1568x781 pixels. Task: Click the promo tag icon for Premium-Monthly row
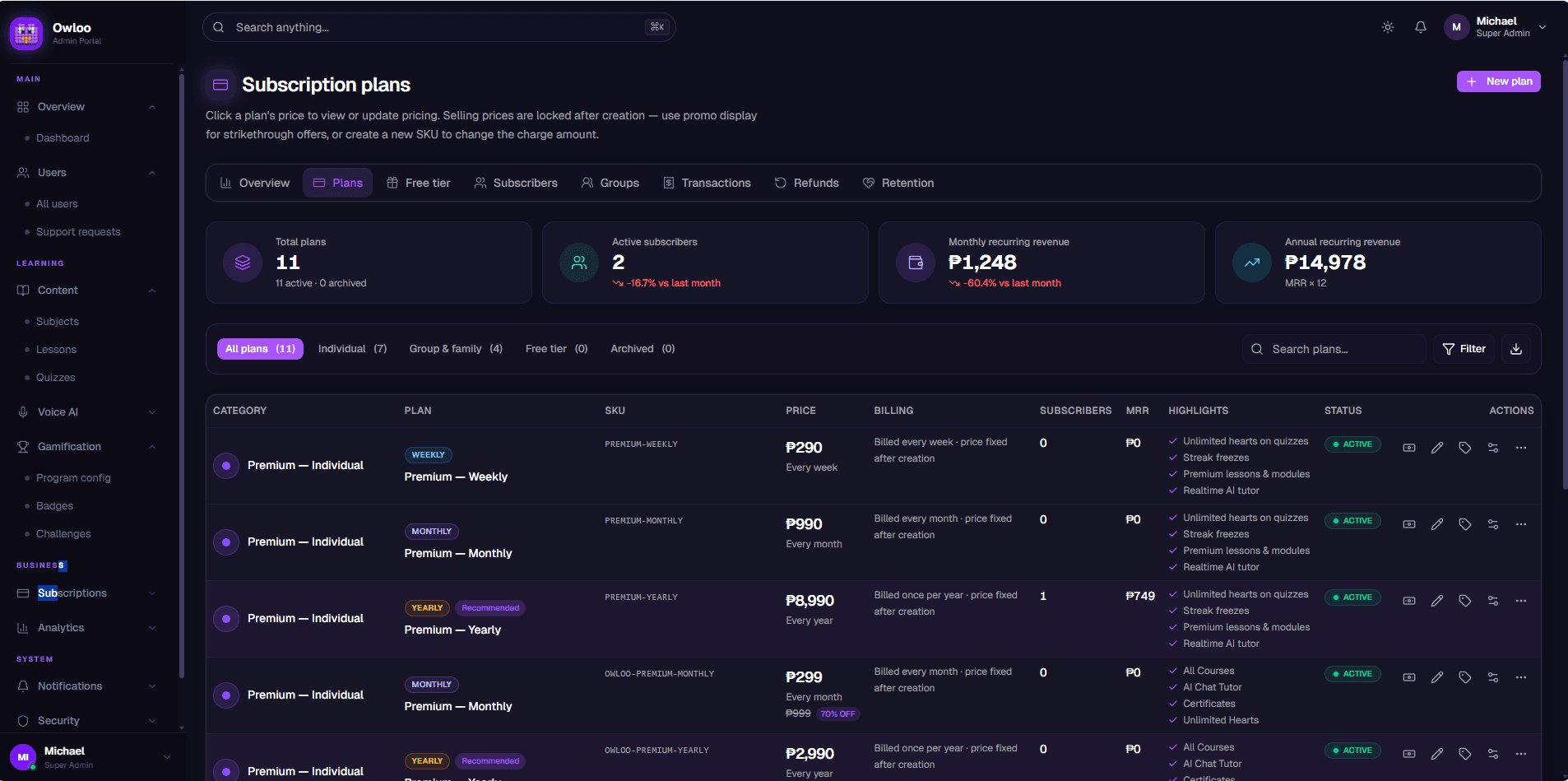point(1465,524)
